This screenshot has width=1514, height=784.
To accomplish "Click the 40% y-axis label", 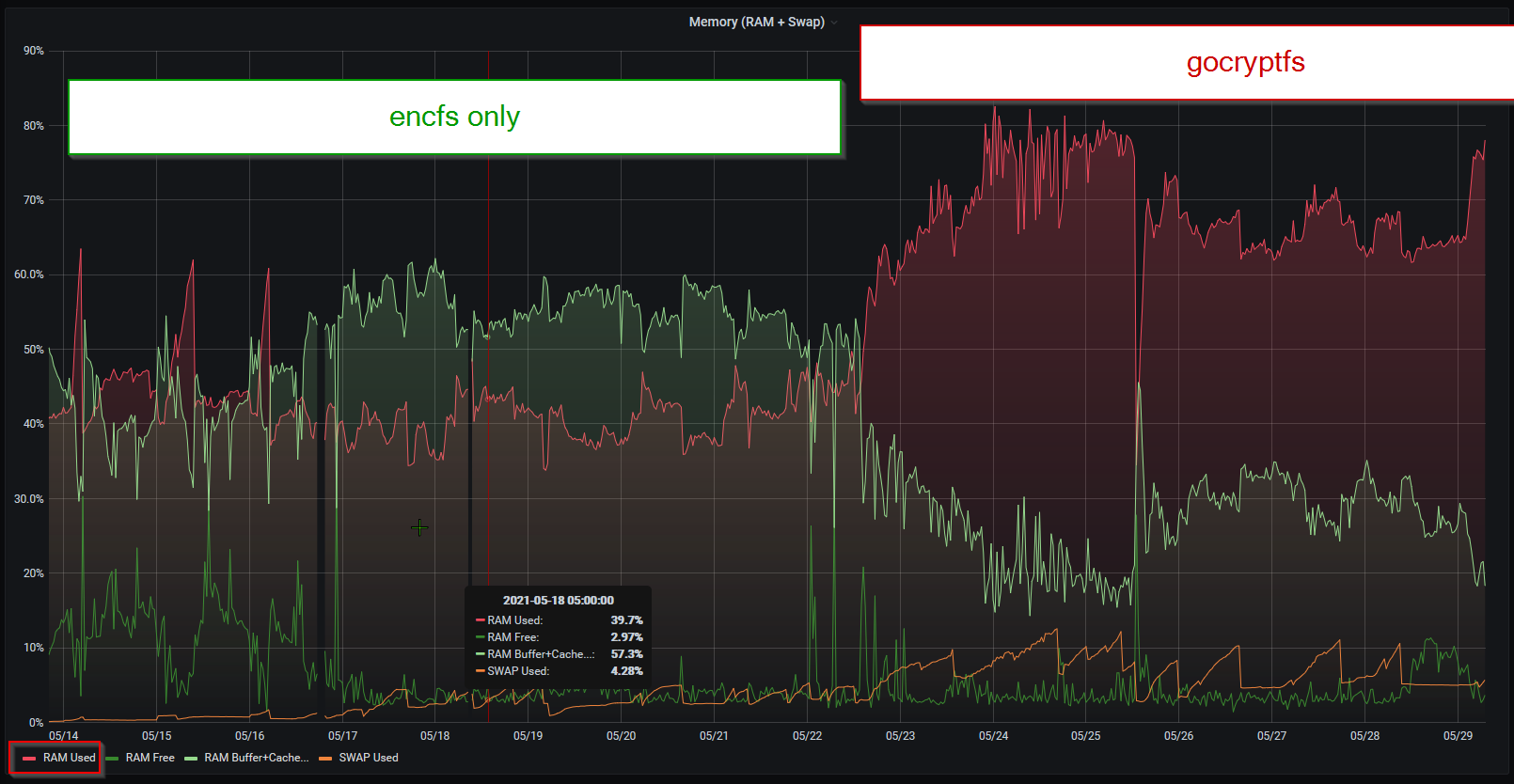I will (34, 424).
